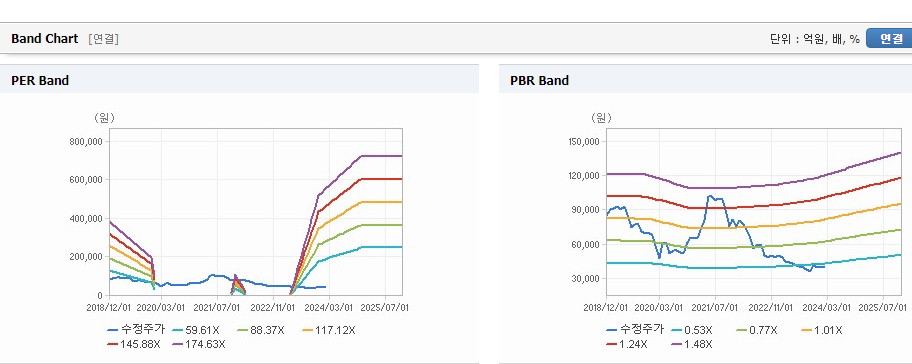
Task: Click the 150,000 axis label in PBR chart
Action: click(x=583, y=141)
